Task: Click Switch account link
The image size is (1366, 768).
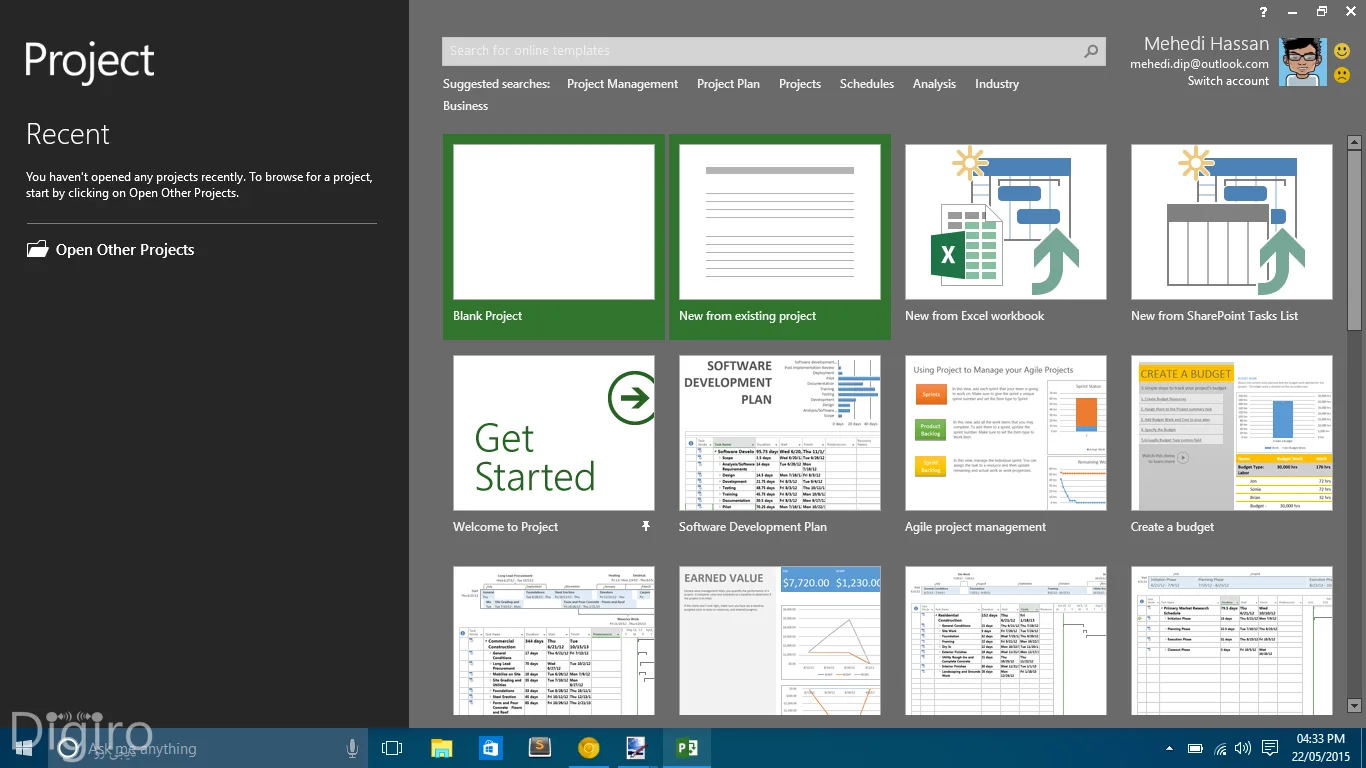Action: pos(1228,81)
